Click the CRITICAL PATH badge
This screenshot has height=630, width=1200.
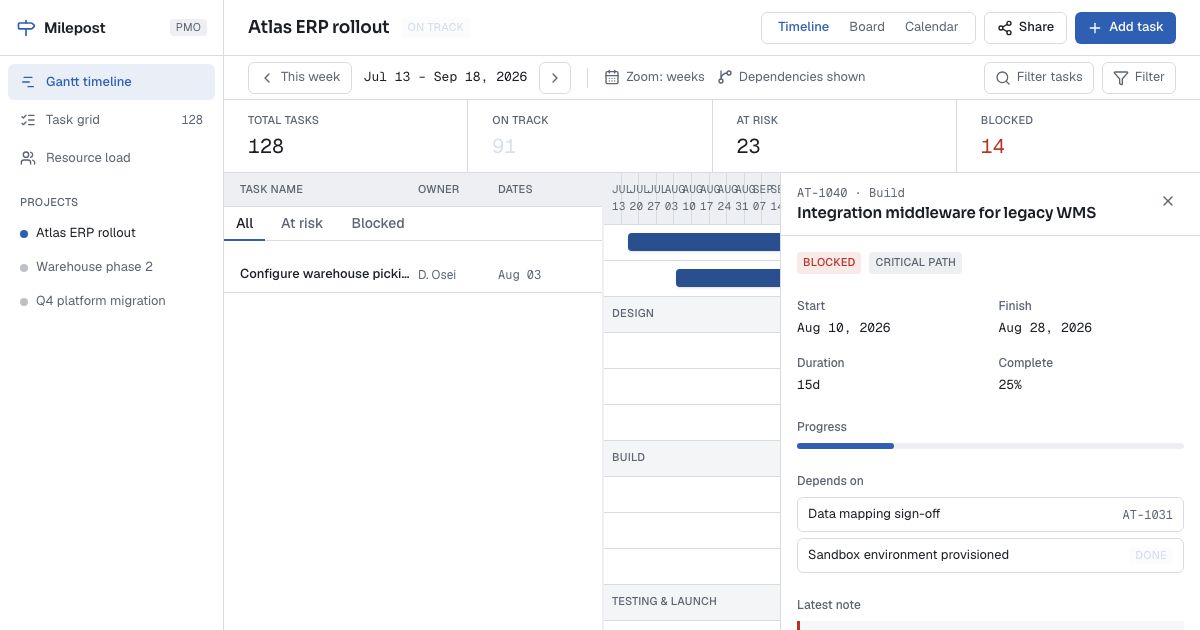coord(915,262)
